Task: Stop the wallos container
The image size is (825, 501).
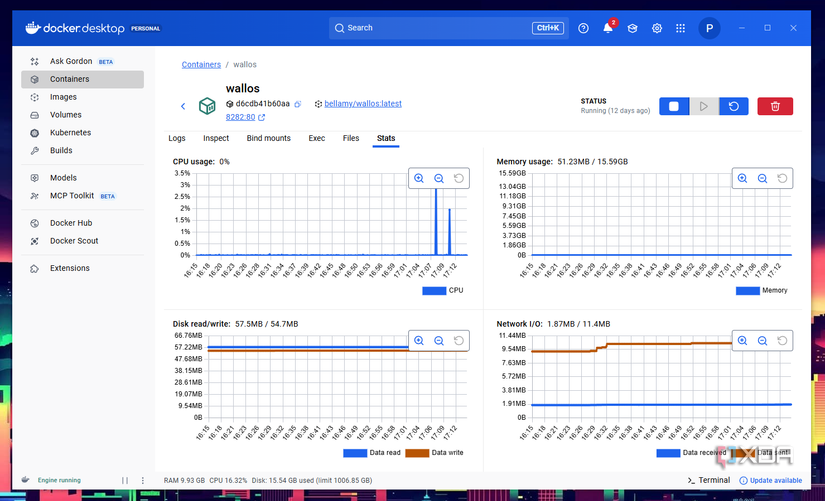Action: [x=674, y=106]
